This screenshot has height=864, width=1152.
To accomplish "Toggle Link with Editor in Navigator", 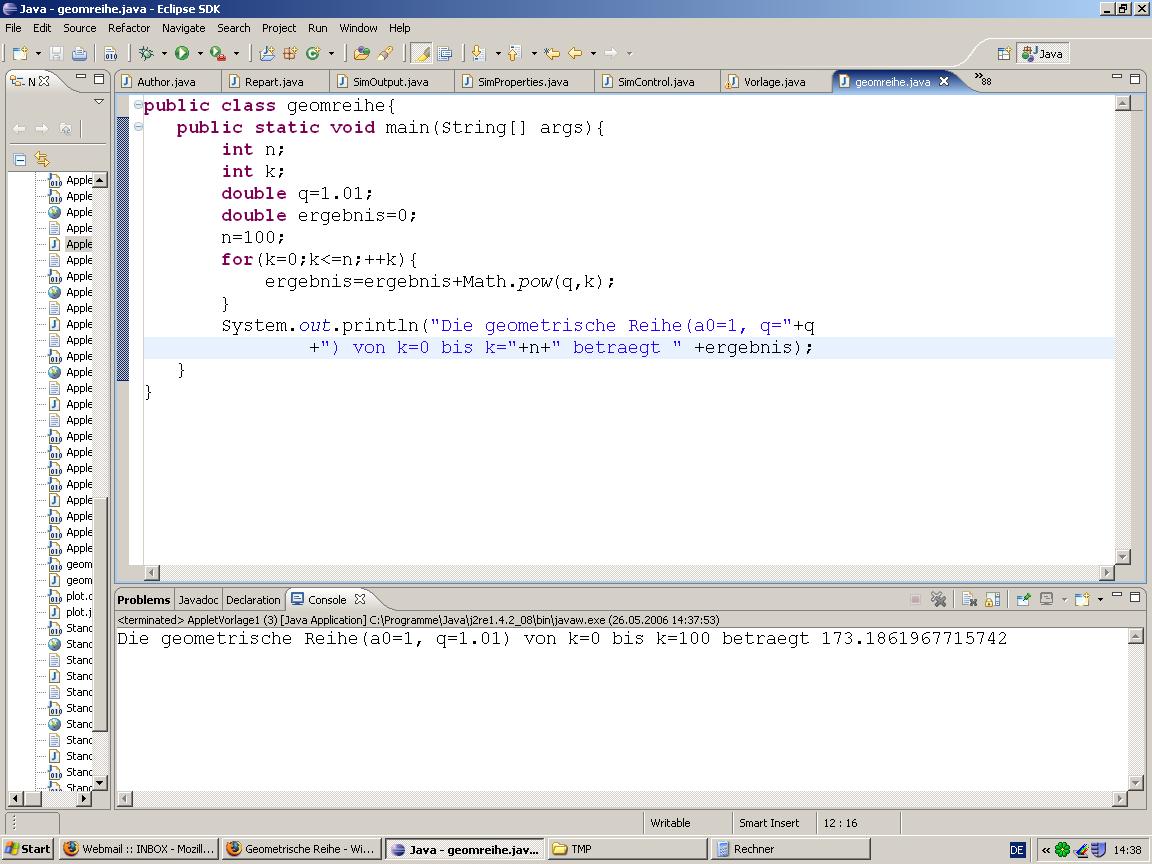I will pyautogui.click(x=41, y=159).
